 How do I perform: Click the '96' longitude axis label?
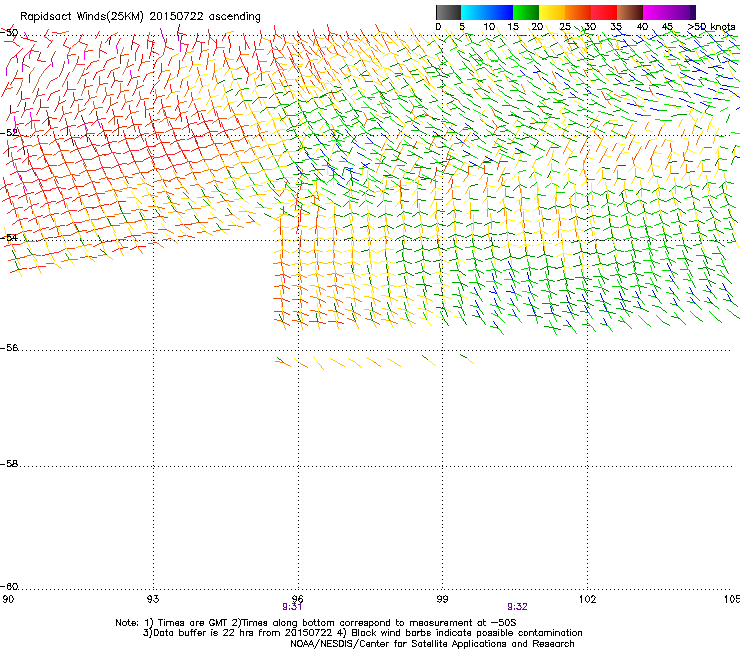pyautogui.click(x=298, y=599)
